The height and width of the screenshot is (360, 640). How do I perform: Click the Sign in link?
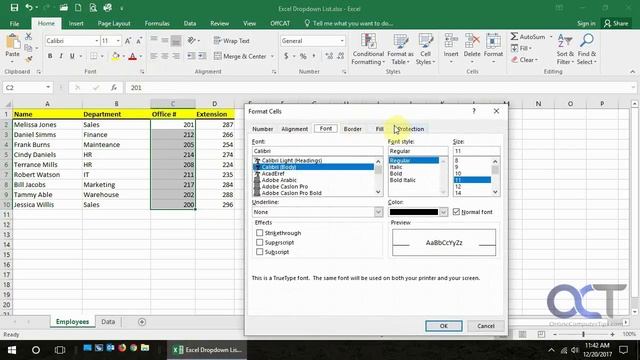click(x=586, y=23)
